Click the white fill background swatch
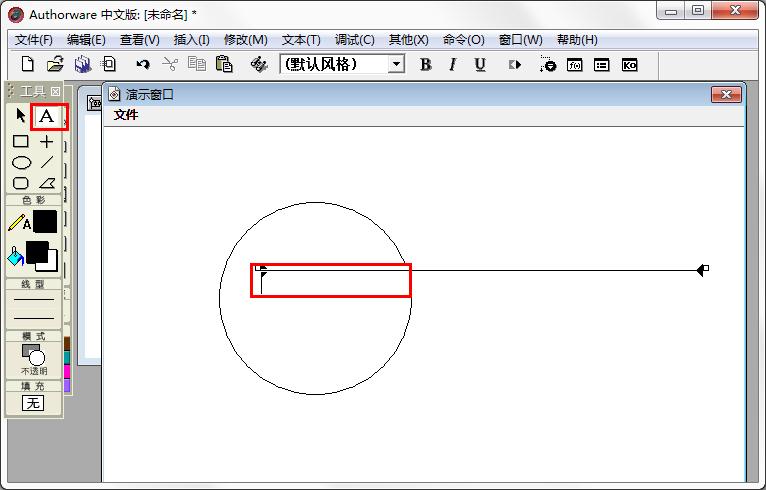This screenshot has width=766, height=490. coord(50,264)
